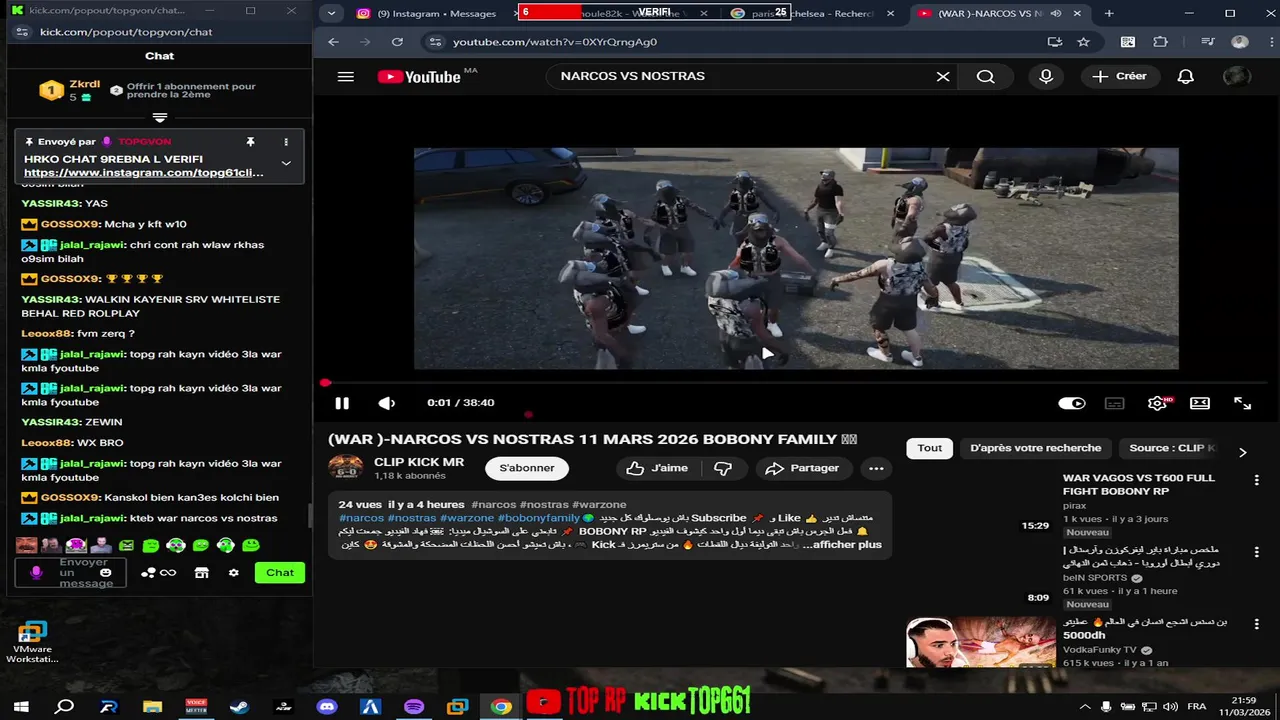Open CLIP KICK MR channel name
This screenshot has height=720, width=1280.
click(419, 462)
